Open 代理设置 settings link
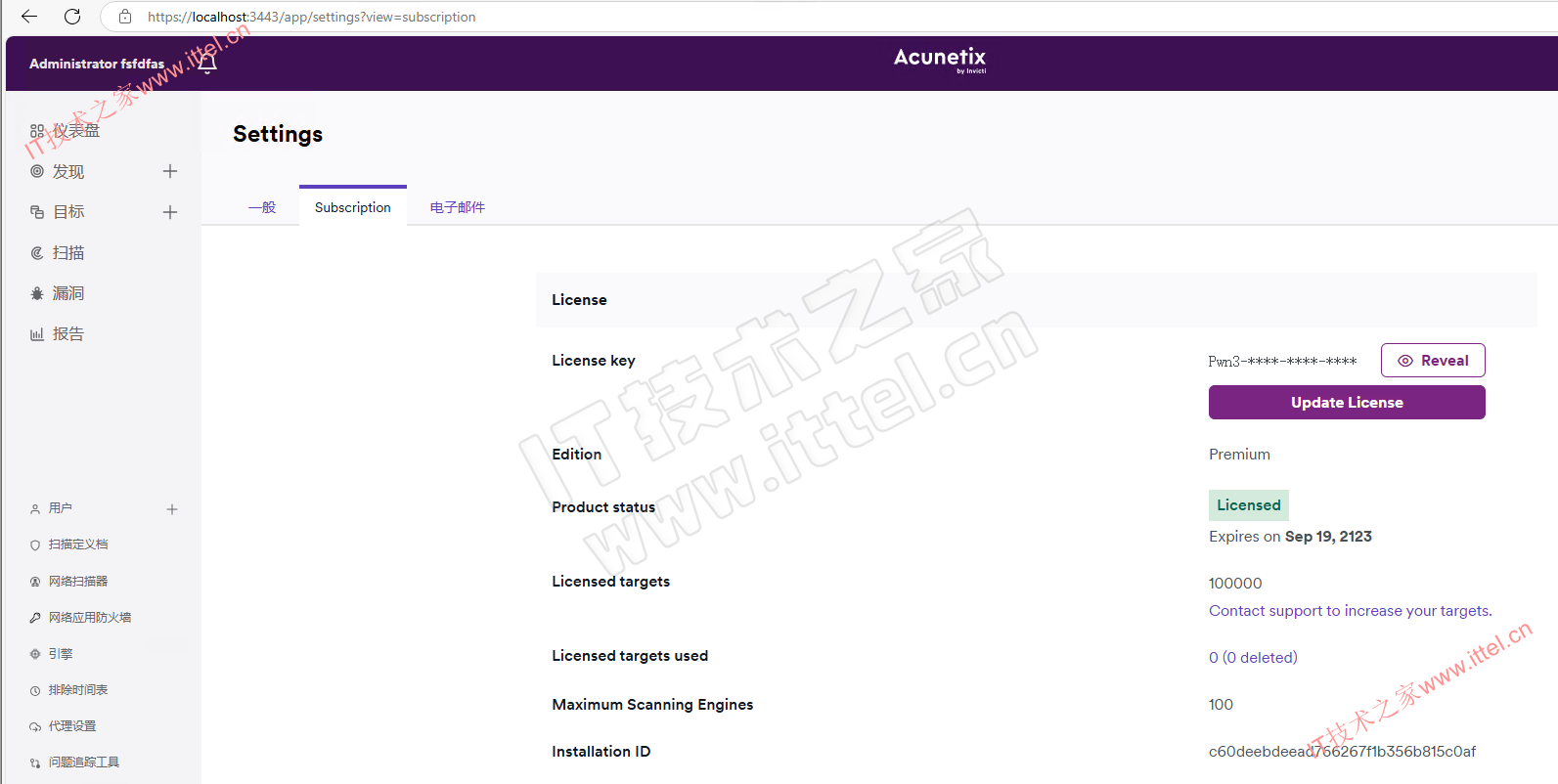This screenshot has width=1558, height=784. pos(72,726)
